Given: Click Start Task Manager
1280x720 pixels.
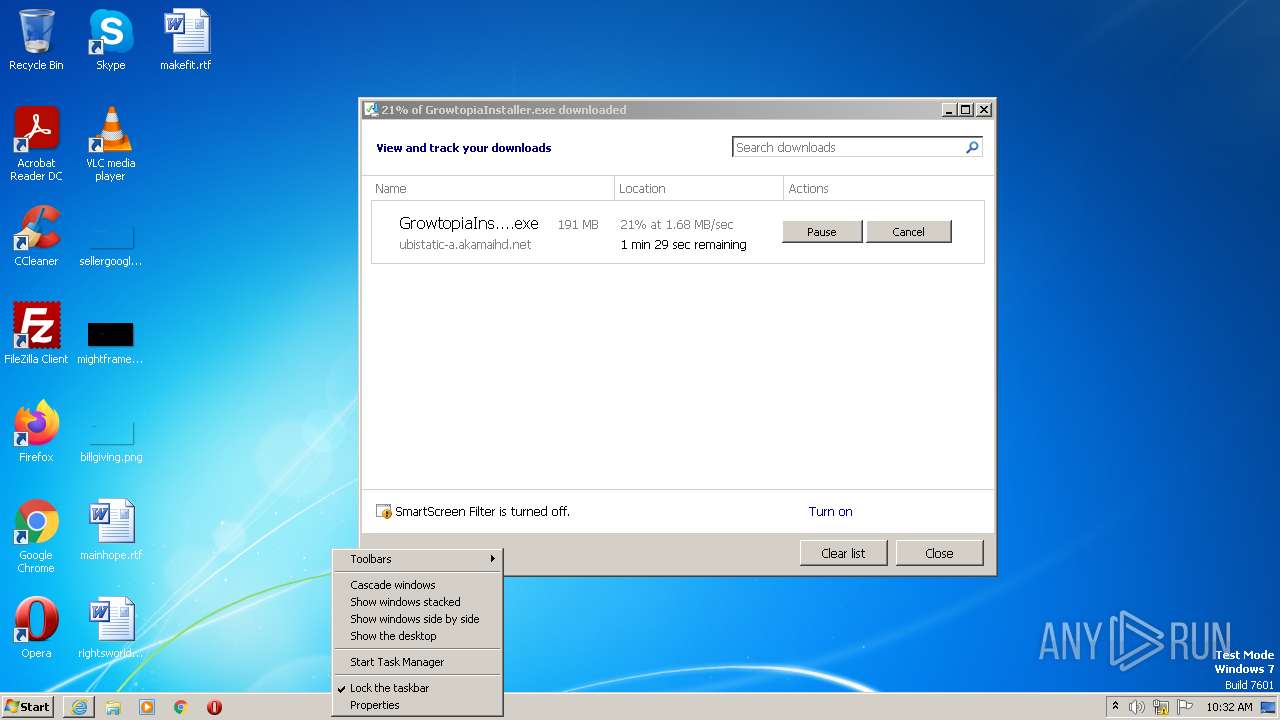Looking at the screenshot, I should pyautogui.click(x=417, y=662).
